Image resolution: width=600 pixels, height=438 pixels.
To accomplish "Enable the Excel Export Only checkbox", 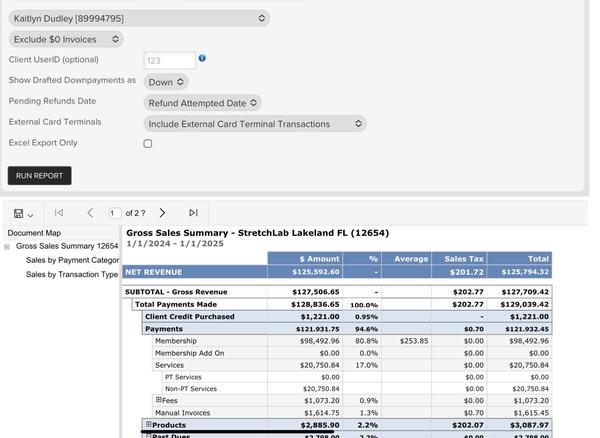I will 148,144.
